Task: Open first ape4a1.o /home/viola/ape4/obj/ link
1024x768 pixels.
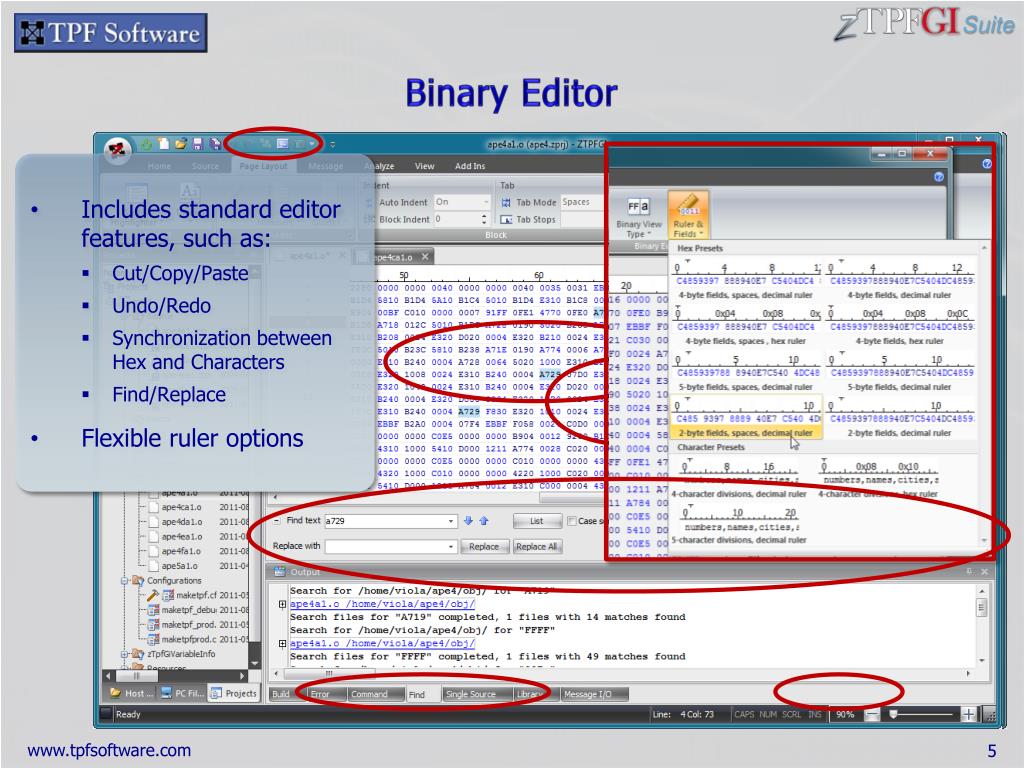Action: click(x=382, y=604)
